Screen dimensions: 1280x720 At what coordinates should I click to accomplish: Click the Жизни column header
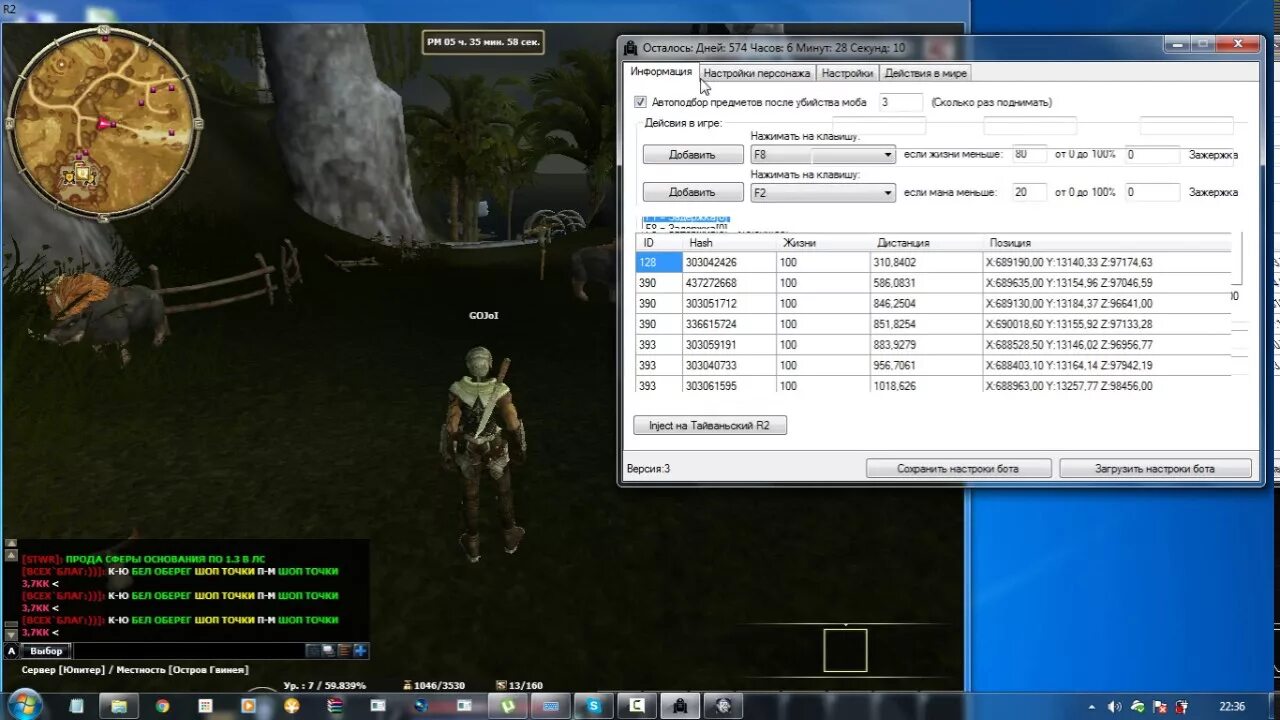[823, 243]
